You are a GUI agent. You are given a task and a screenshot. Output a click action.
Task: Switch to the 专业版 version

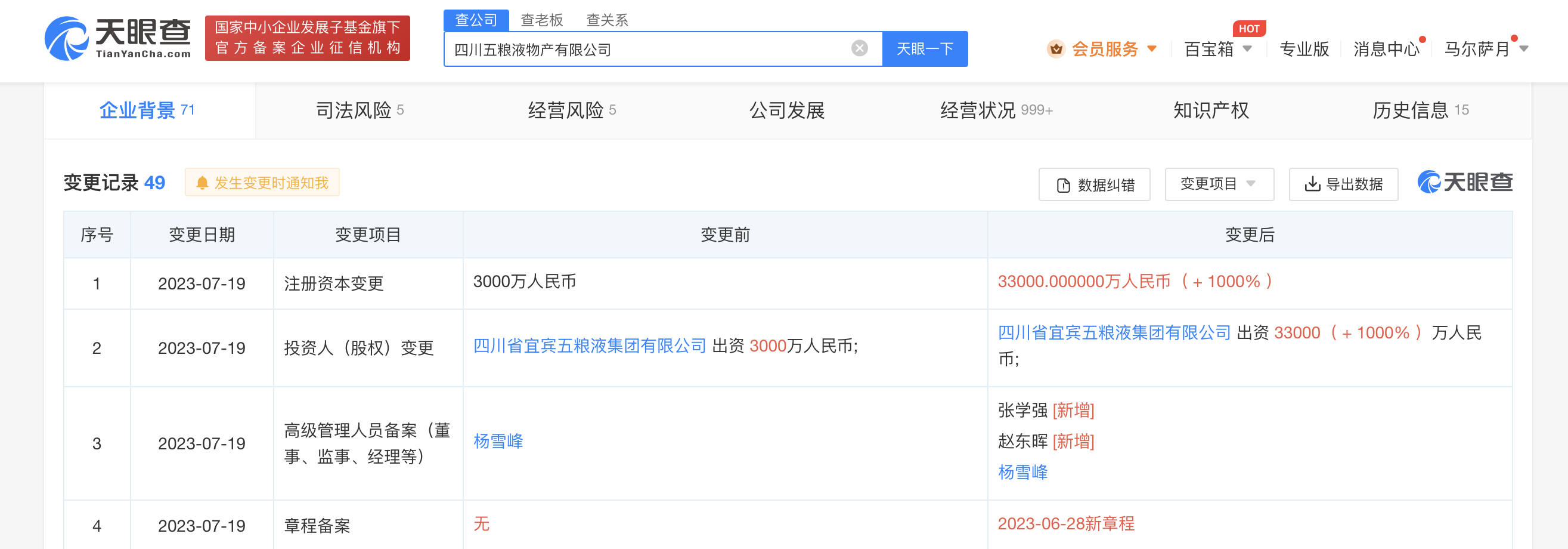pyautogui.click(x=1303, y=50)
